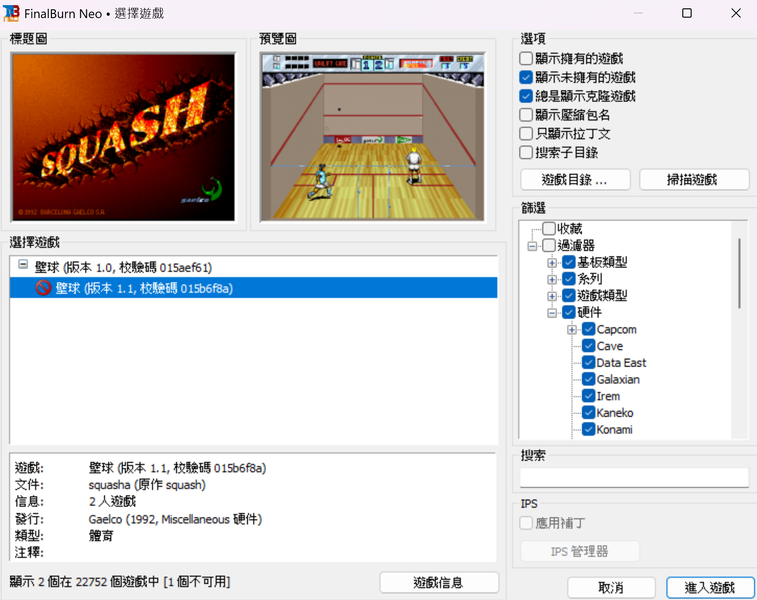The height and width of the screenshot is (600, 757).
Task: Collapse the 壁球 版本 1.0 parent entry
Action: click(x=23, y=264)
